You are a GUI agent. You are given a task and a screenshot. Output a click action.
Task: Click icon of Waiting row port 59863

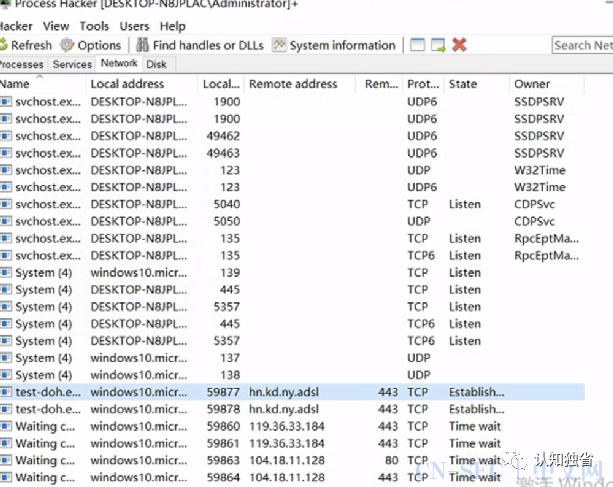(6, 460)
